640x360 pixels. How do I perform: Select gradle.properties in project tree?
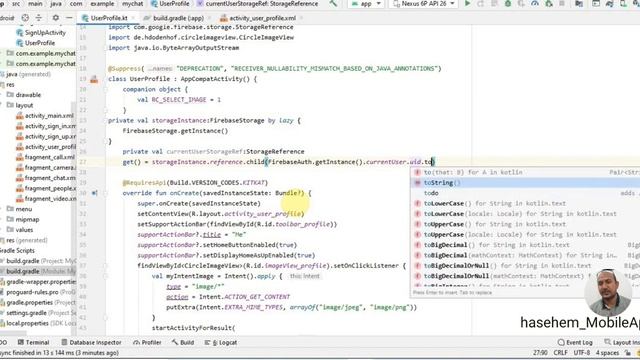pyautogui.click(x=38, y=302)
